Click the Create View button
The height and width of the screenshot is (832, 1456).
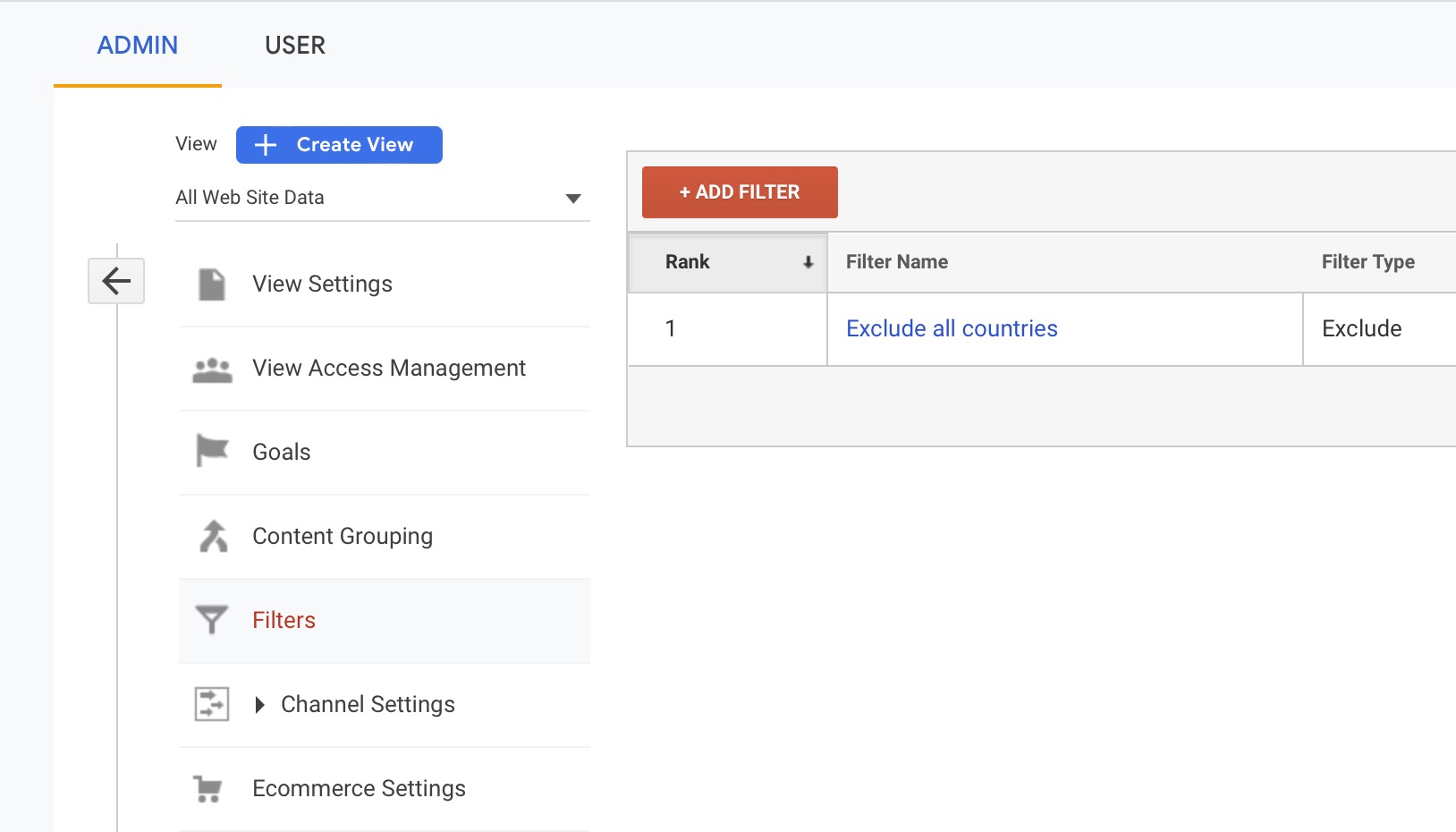pyautogui.click(x=339, y=144)
